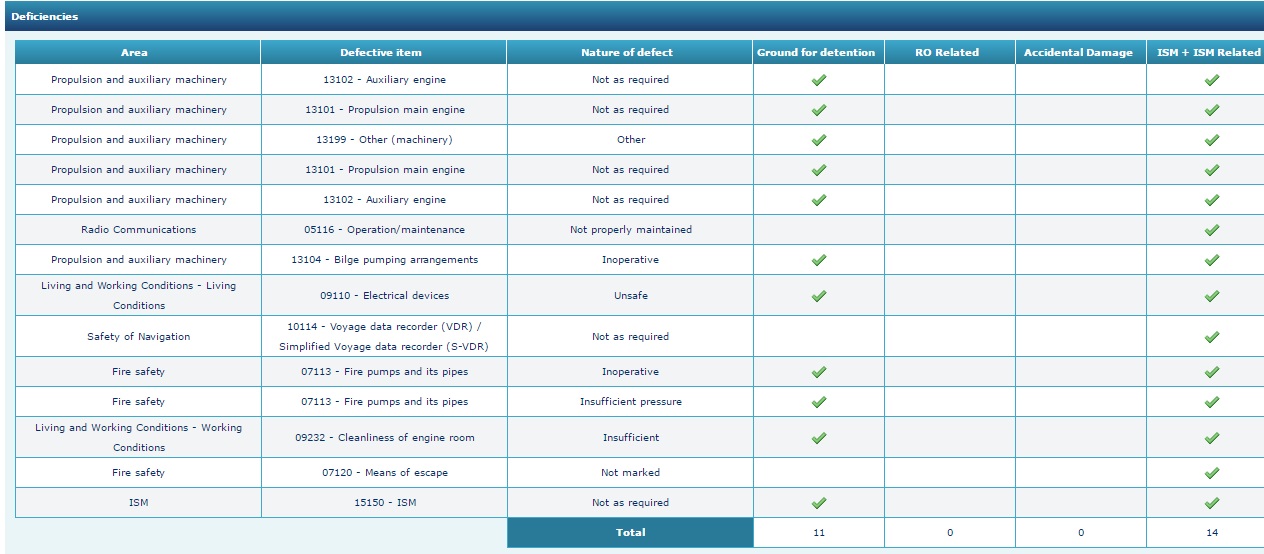1264x554 pixels.
Task: Click the Nature of defect column header
Action: pyautogui.click(x=630, y=52)
